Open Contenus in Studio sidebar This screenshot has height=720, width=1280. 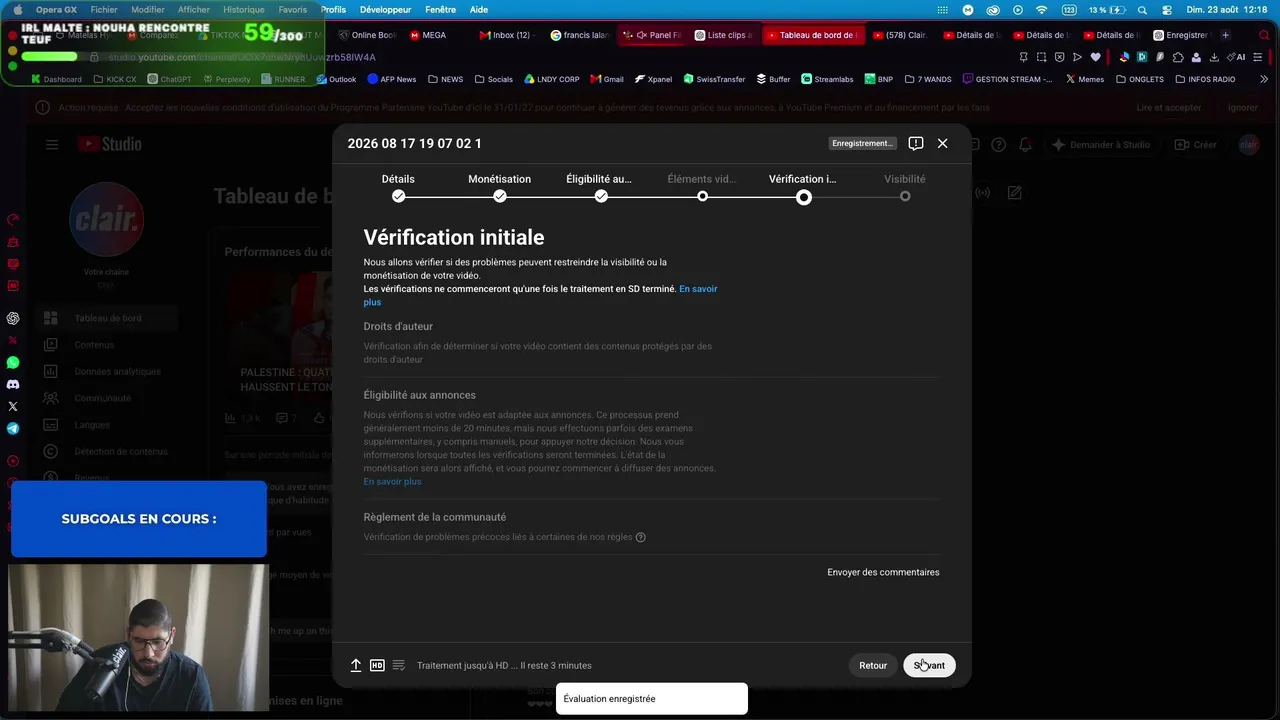[96, 345]
